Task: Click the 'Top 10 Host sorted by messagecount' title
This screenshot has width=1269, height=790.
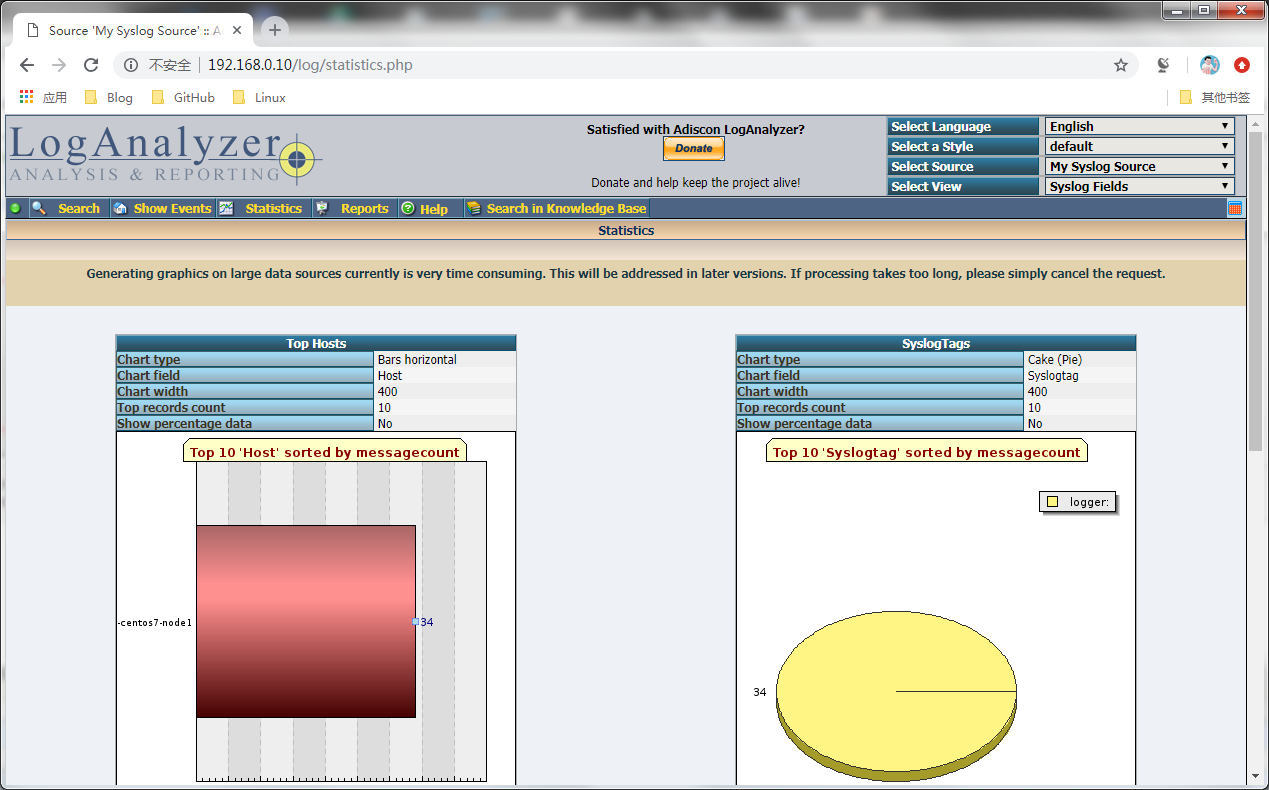Action: [325, 452]
